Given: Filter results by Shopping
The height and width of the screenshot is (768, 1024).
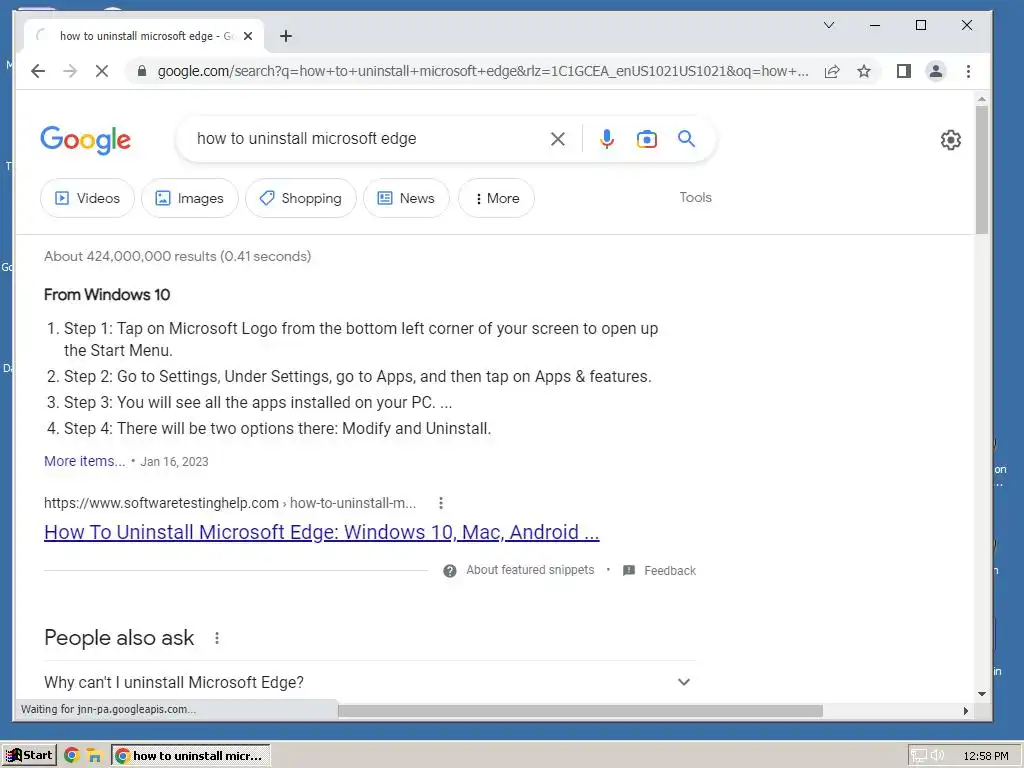Looking at the screenshot, I should (301, 198).
